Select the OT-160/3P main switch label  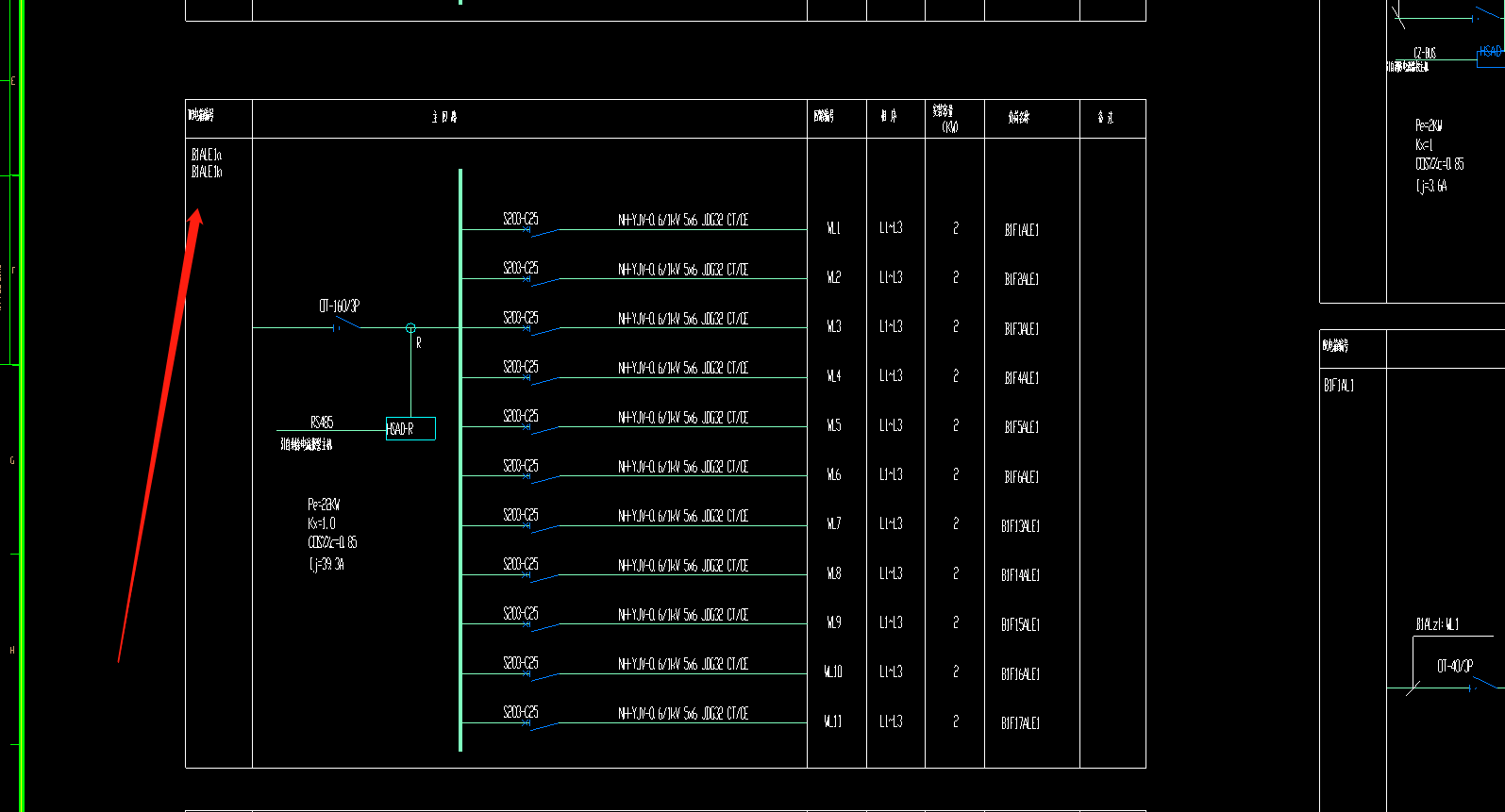(339, 306)
